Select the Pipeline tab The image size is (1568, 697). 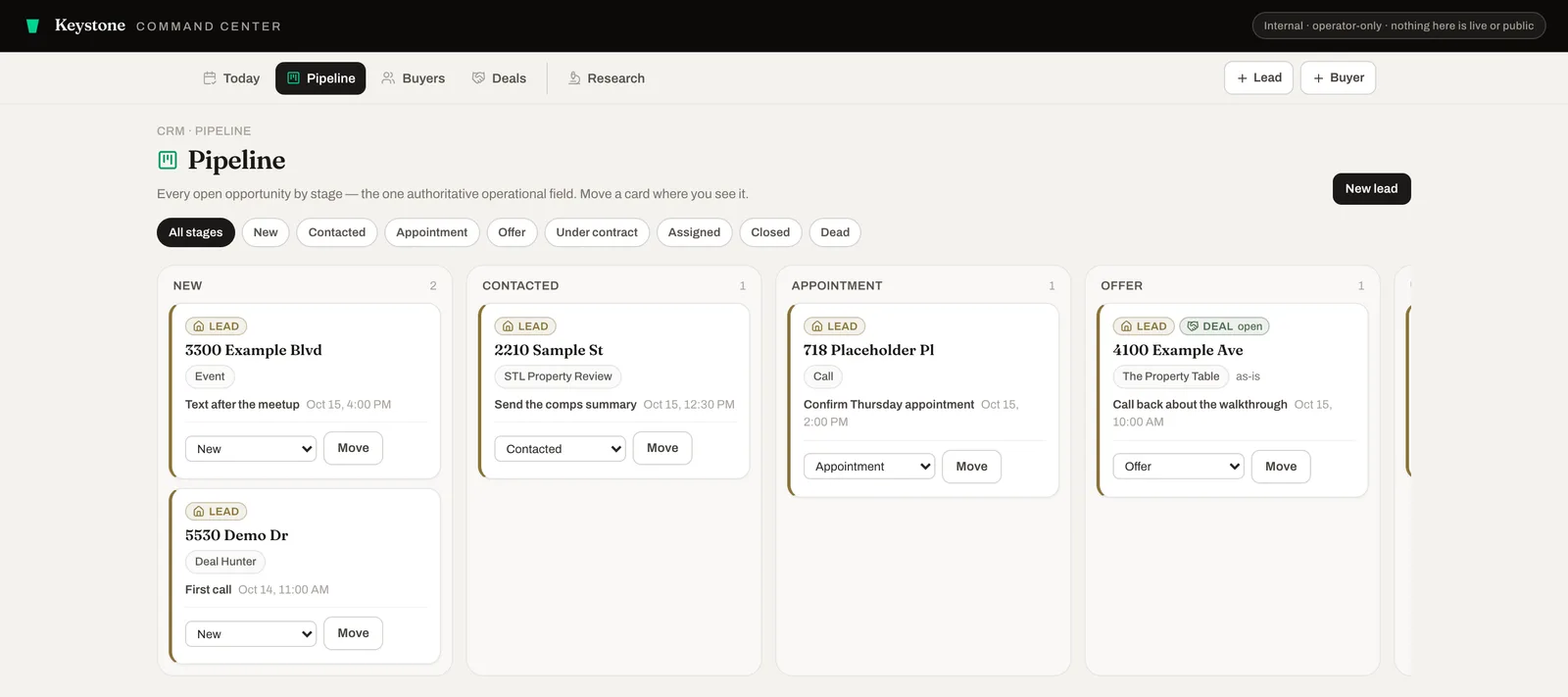(x=320, y=78)
